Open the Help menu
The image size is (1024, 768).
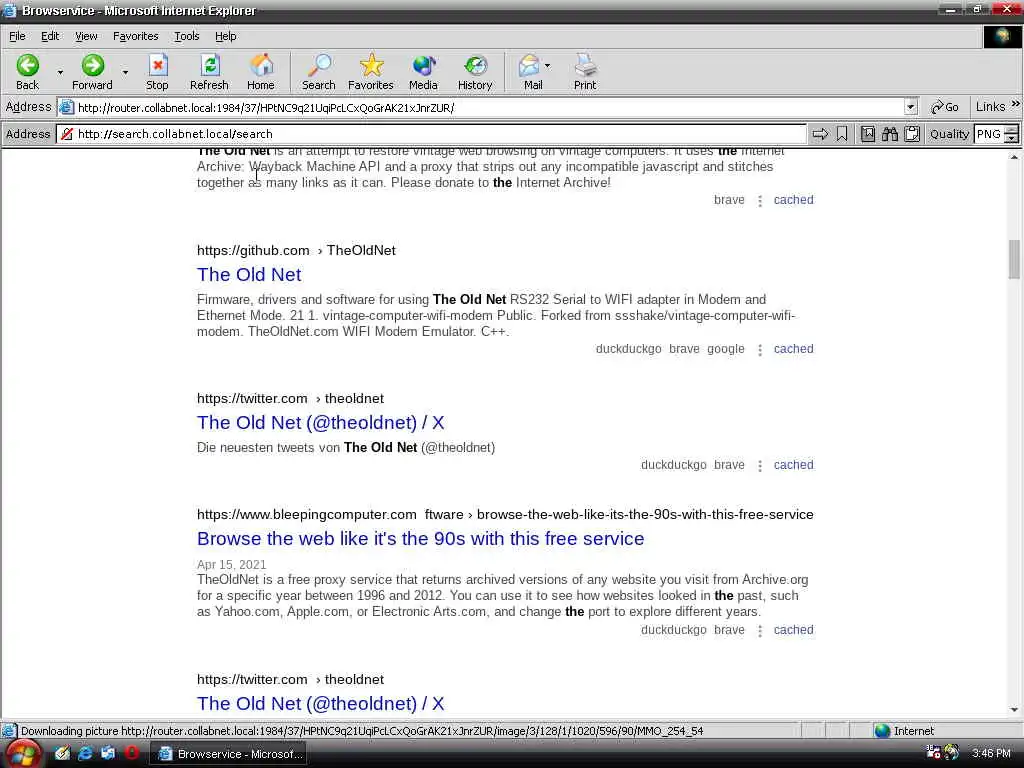click(x=226, y=36)
